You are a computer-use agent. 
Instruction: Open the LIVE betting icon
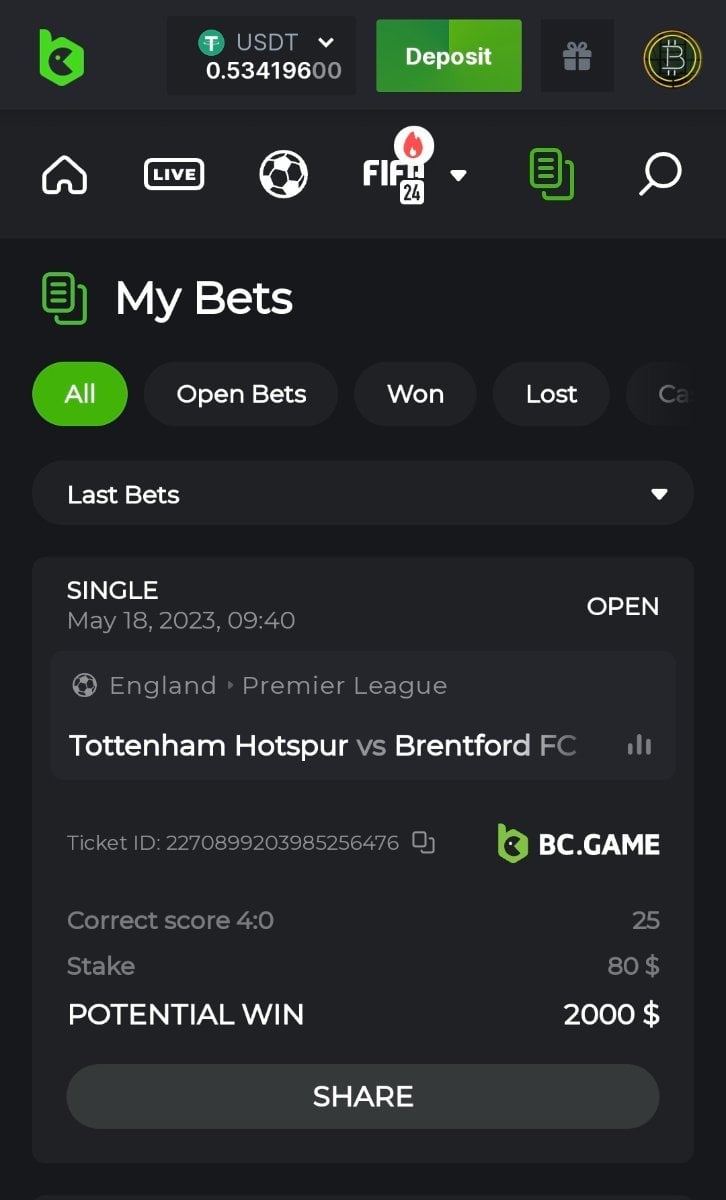(174, 175)
